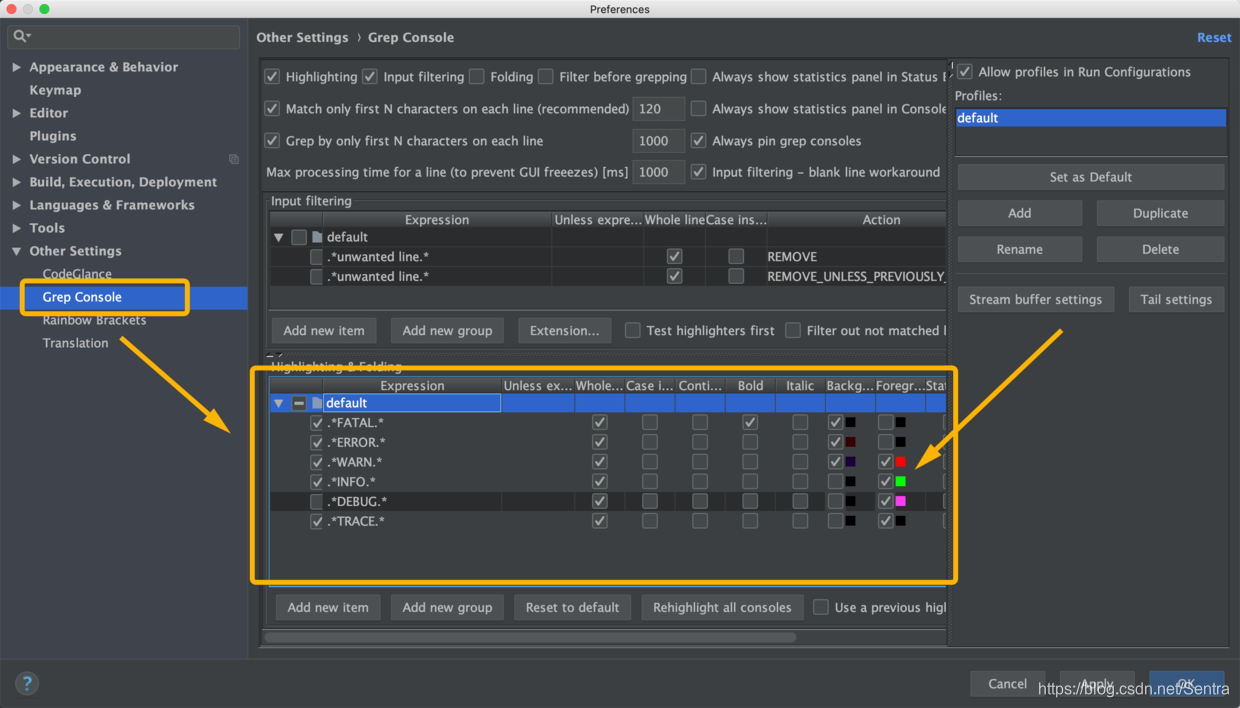
Task: Enable the .*DEBUG.* row checkbox
Action: point(317,502)
